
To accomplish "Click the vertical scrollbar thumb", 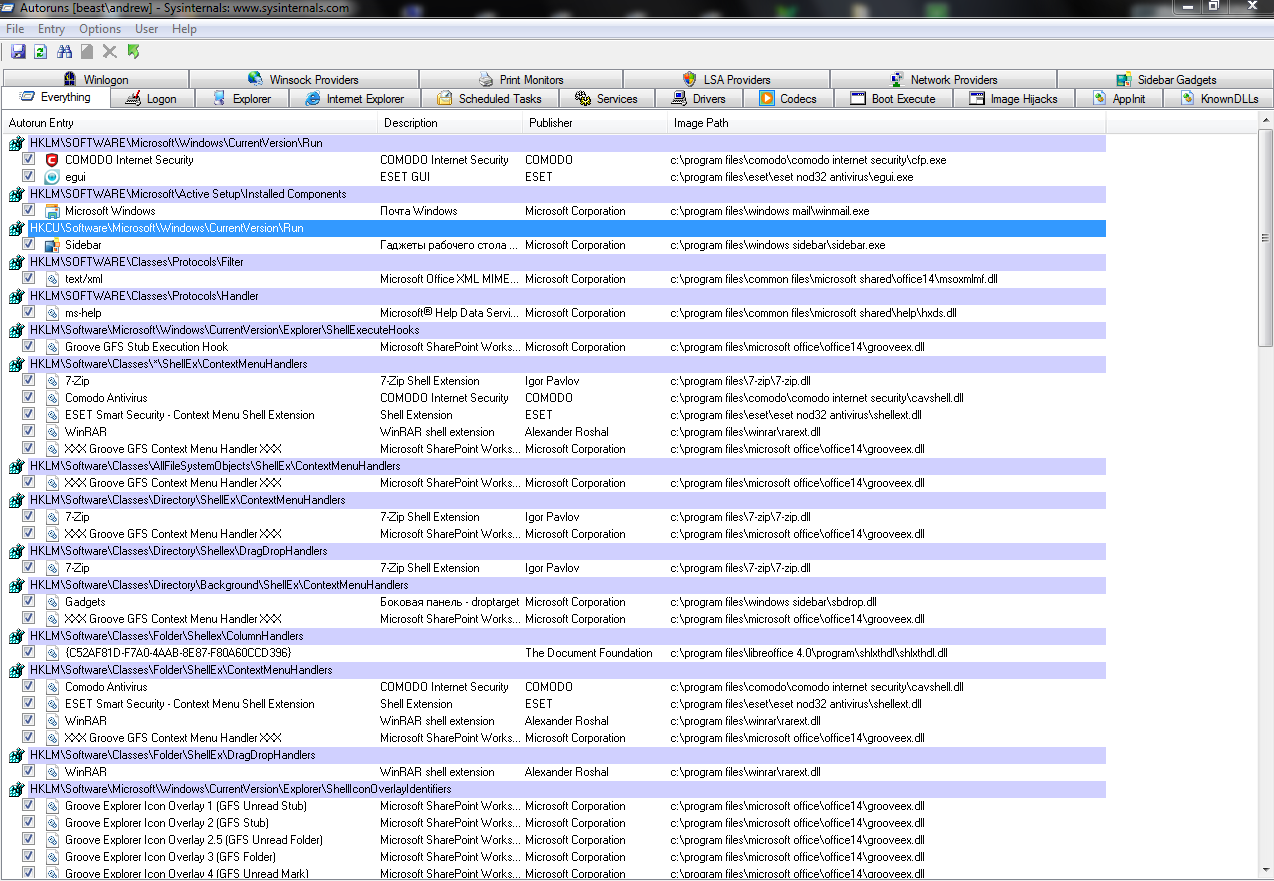I will (x=1265, y=238).
